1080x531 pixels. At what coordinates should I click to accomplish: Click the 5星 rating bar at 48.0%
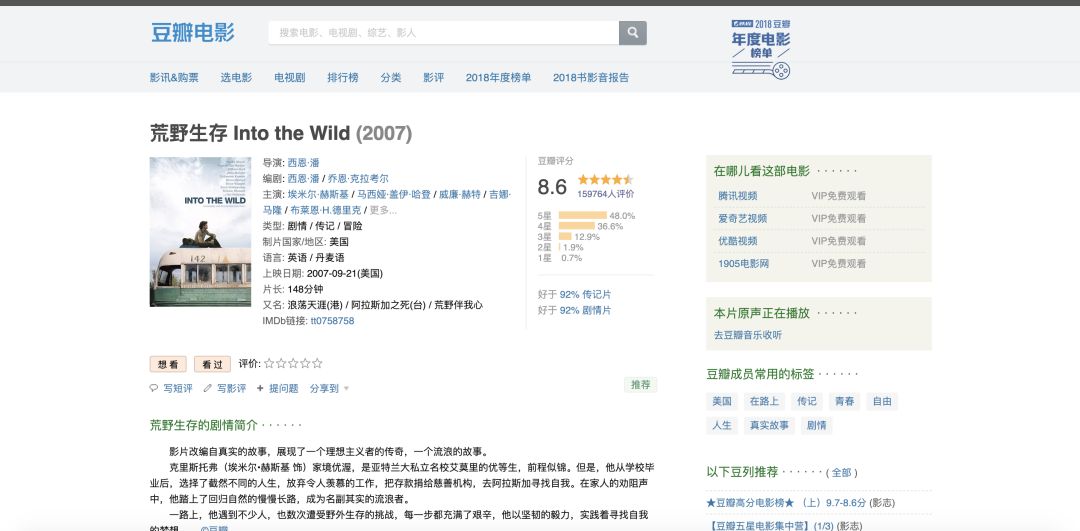point(583,216)
